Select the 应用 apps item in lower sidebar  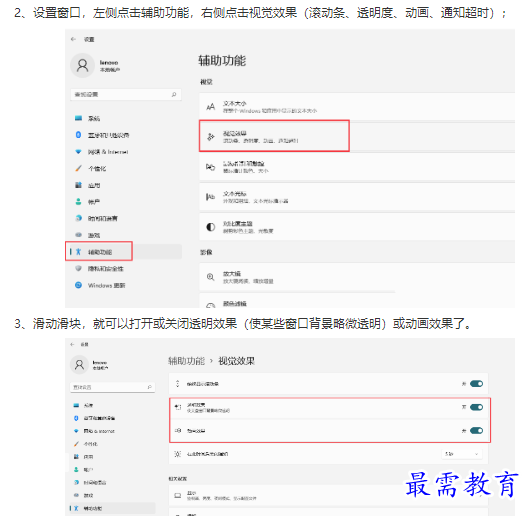tap(112, 457)
